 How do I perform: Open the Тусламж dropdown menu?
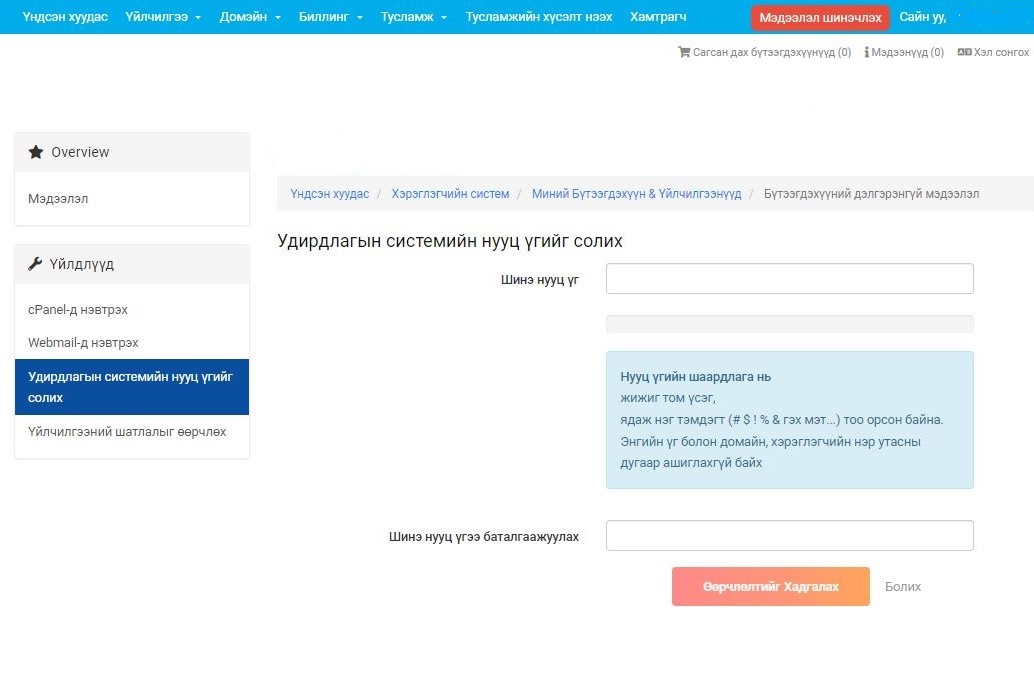413,17
